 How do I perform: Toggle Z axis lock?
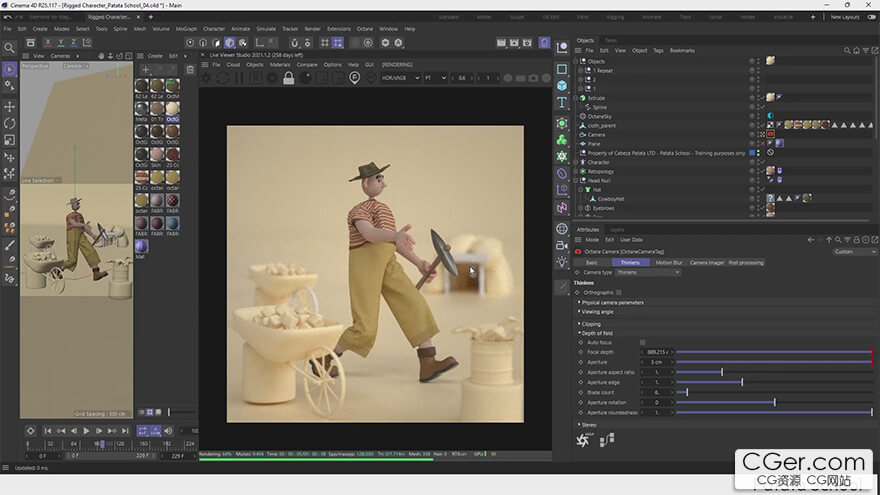pos(74,43)
